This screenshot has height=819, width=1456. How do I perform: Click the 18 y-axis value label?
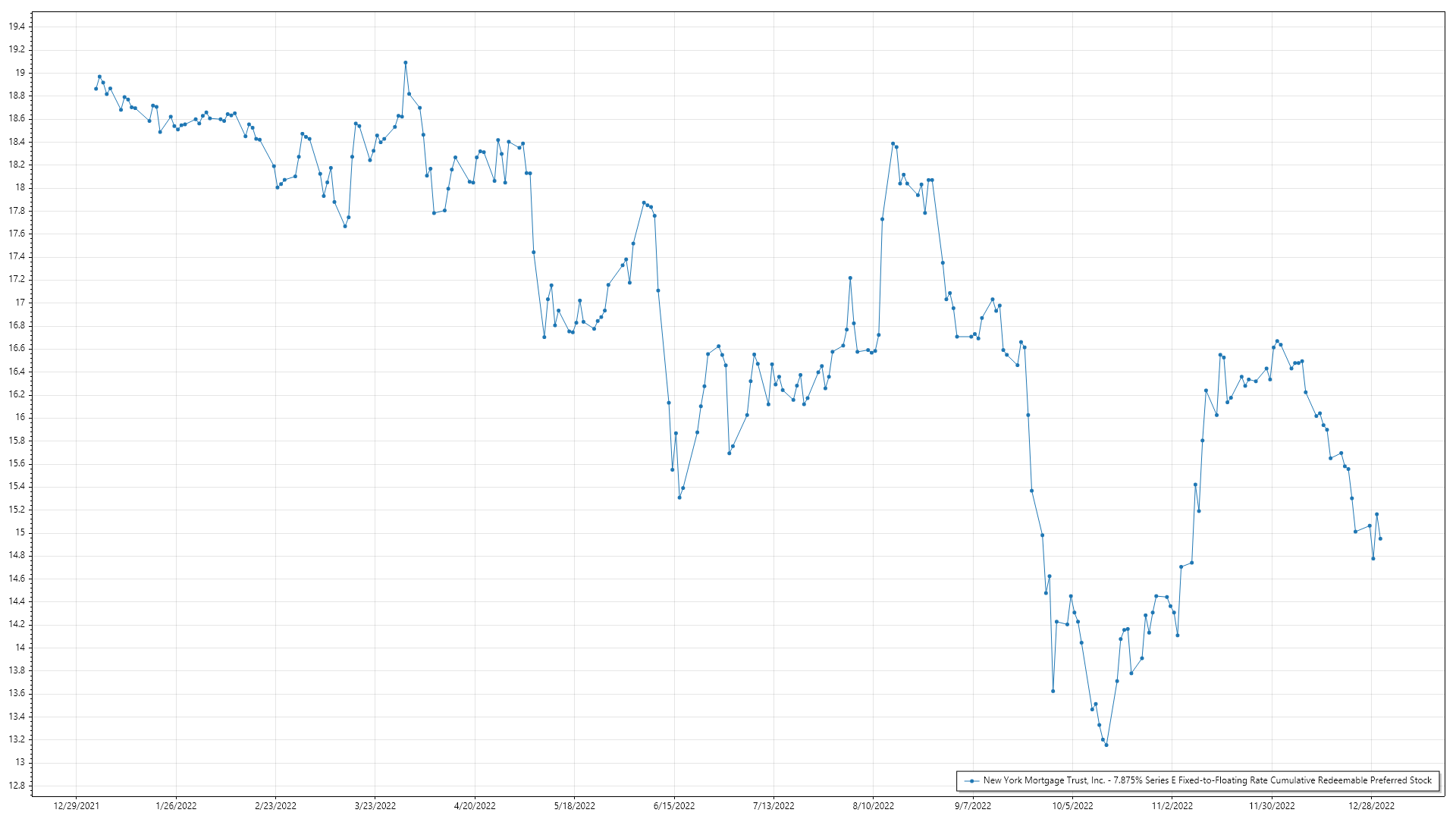(20, 187)
